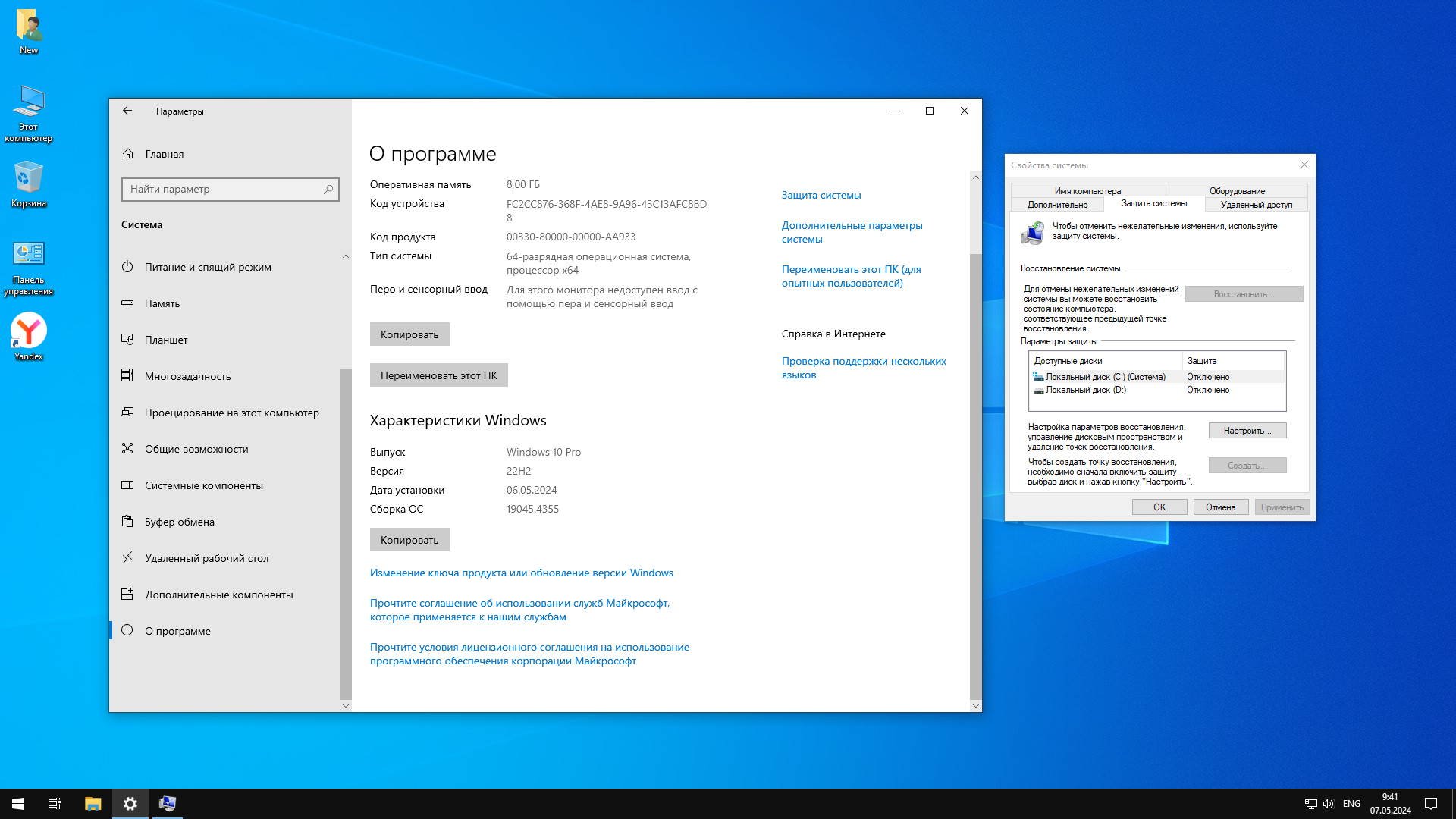Click the main content scrollbar down arrow

point(975,705)
